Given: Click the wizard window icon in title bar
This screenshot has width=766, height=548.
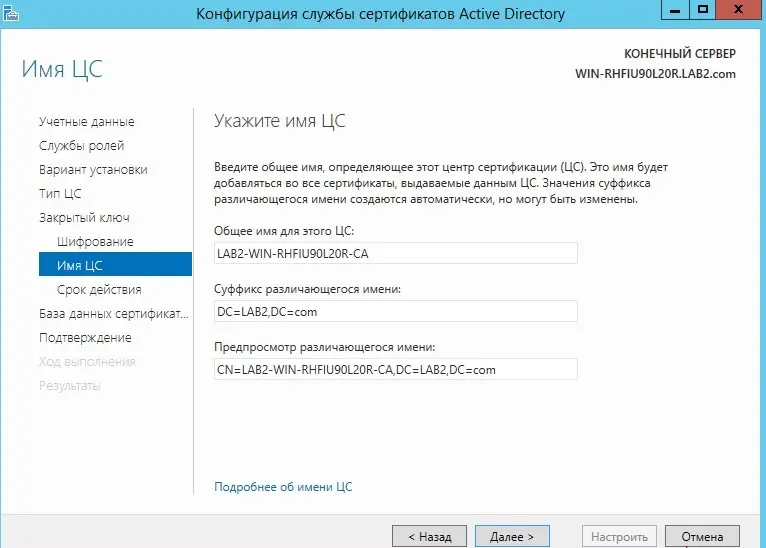Looking at the screenshot, I should pyautogui.click(x=13, y=13).
